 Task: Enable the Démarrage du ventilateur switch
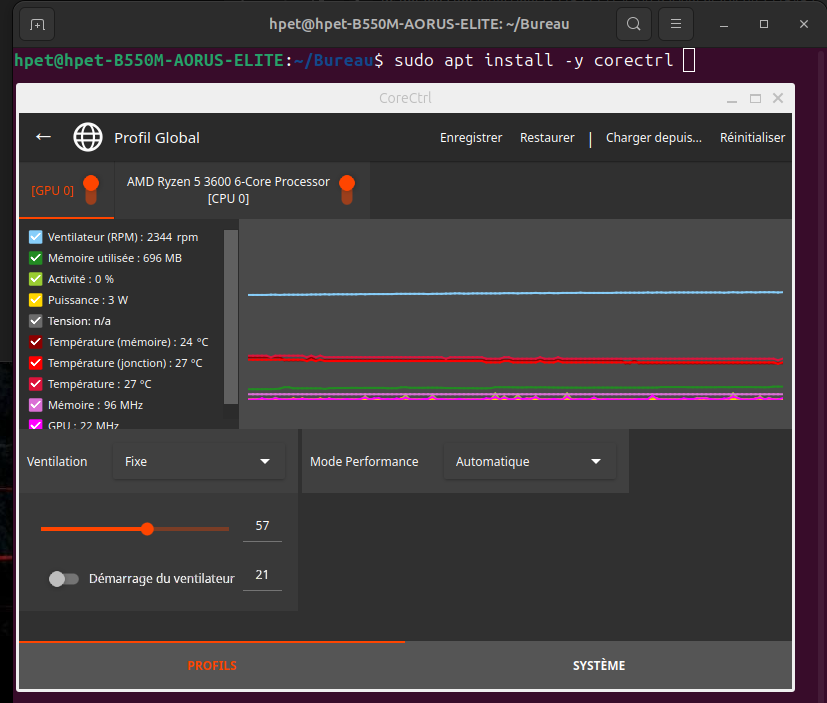(x=63, y=579)
